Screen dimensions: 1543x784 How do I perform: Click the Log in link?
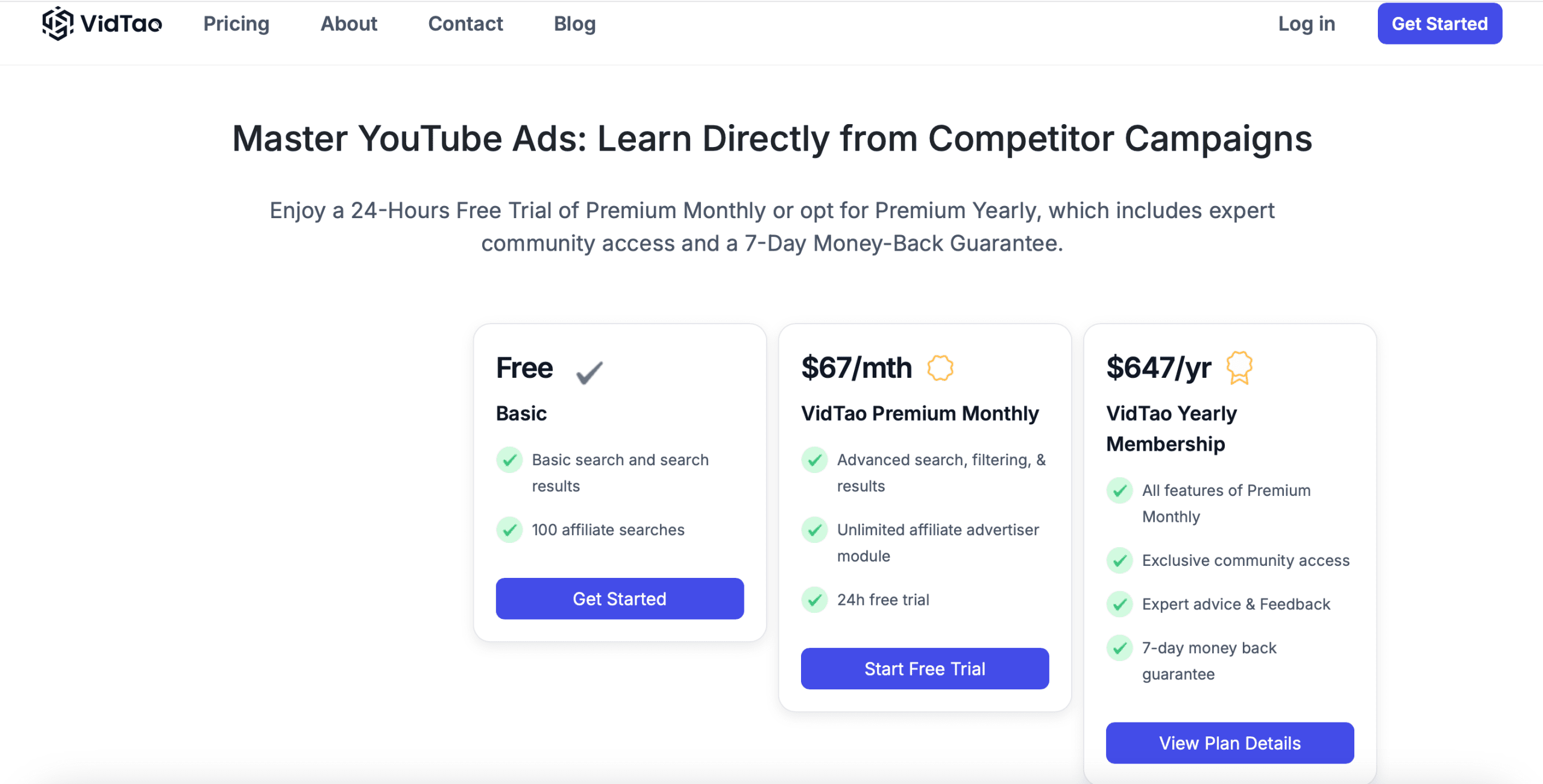(x=1306, y=24)
